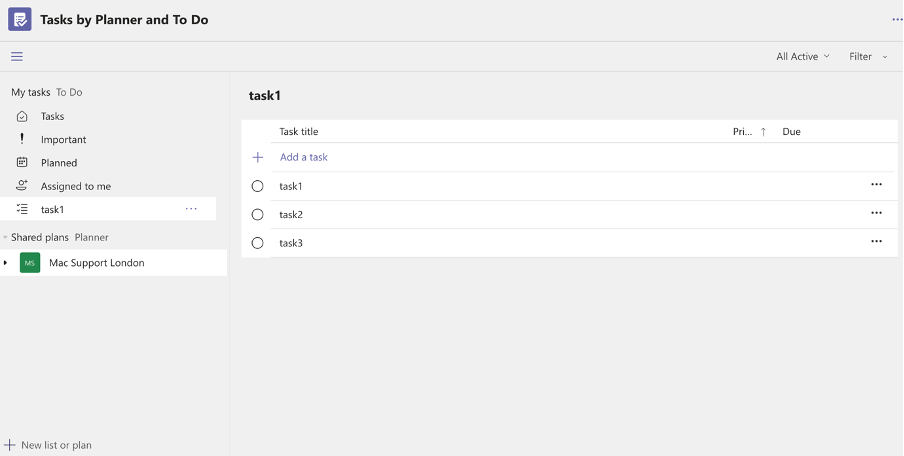Open the hamburger navigation menu
The width and height of the screenshot is (904, 456).
pos(17,57)
